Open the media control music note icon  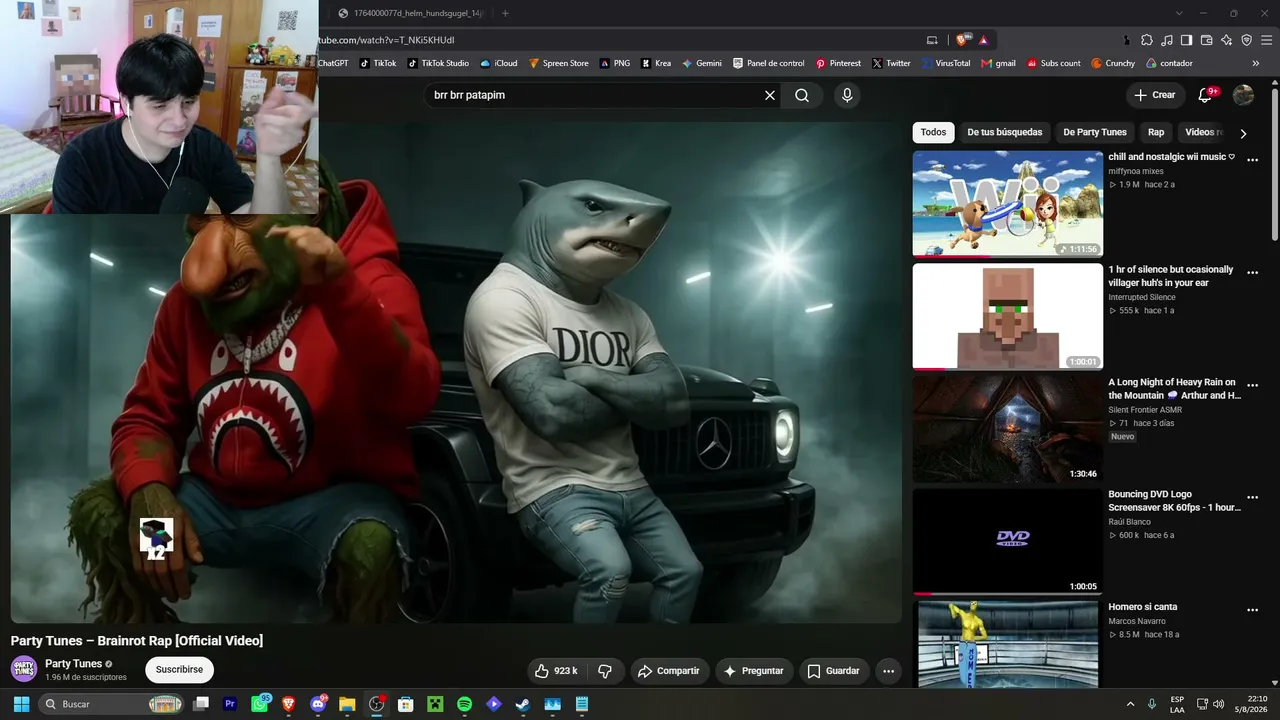pos(1167,40)
